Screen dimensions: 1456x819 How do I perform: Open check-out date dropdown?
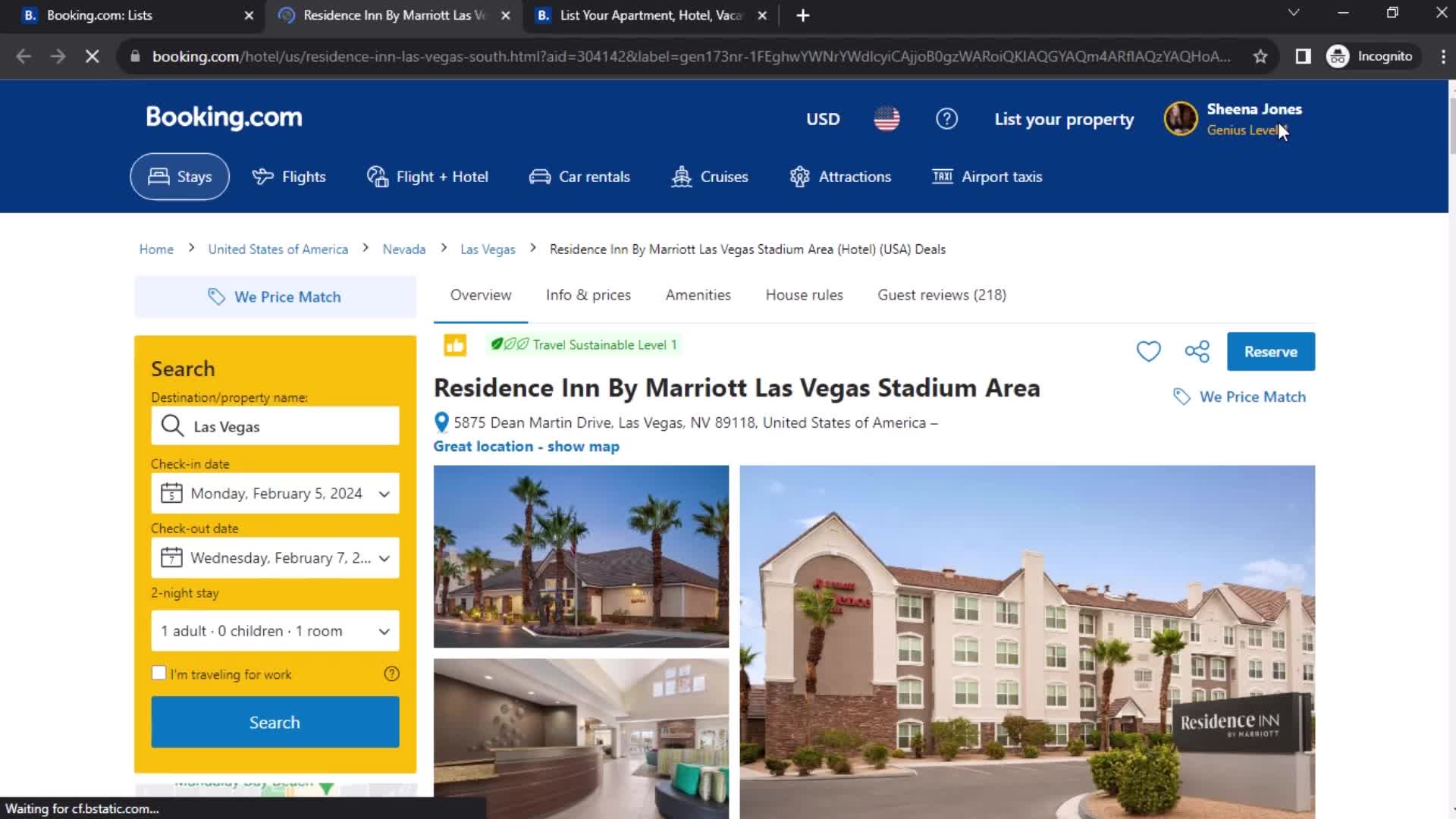(275, 558)
